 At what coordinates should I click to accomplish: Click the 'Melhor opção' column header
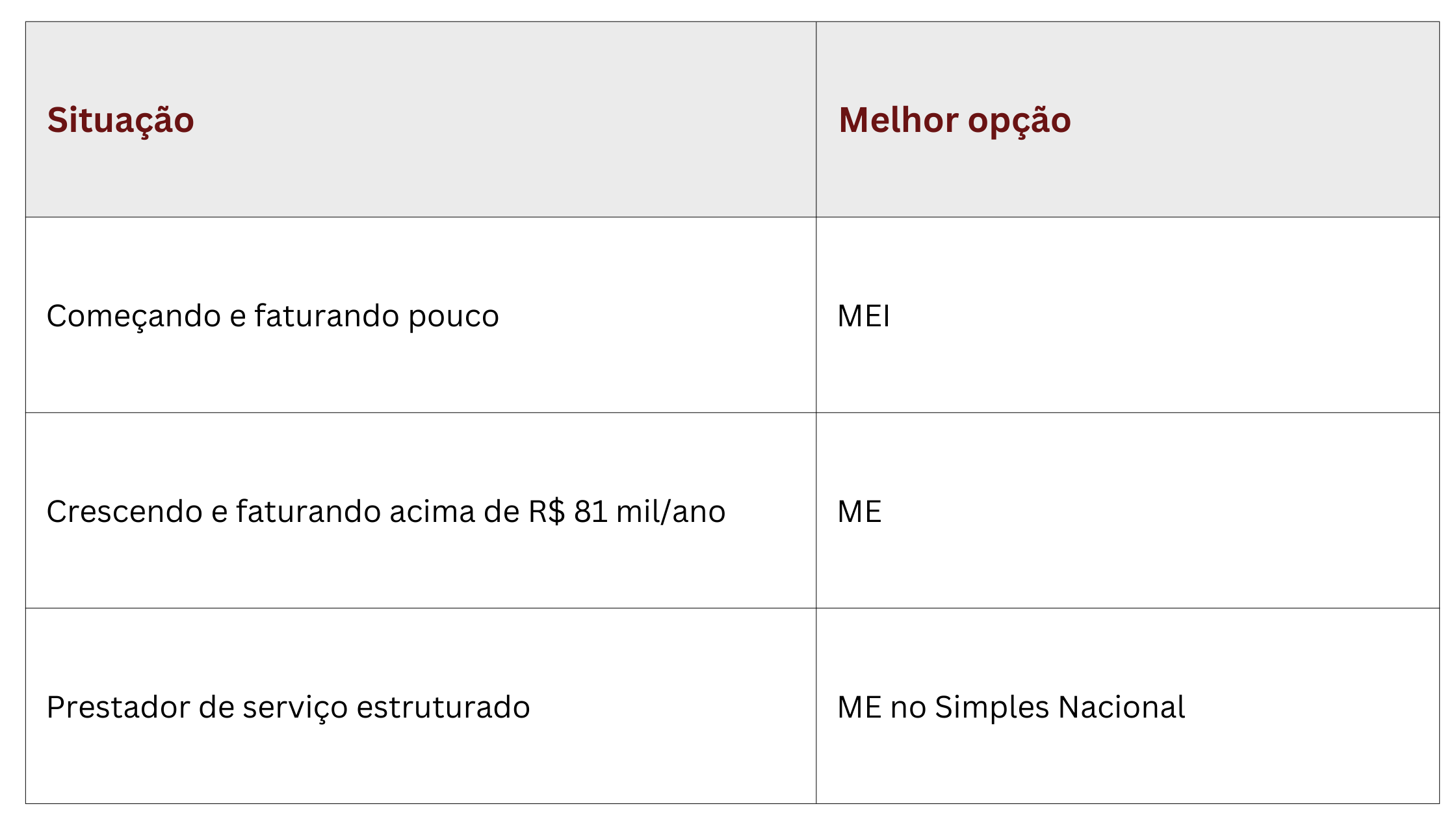[x=954, y=120]
